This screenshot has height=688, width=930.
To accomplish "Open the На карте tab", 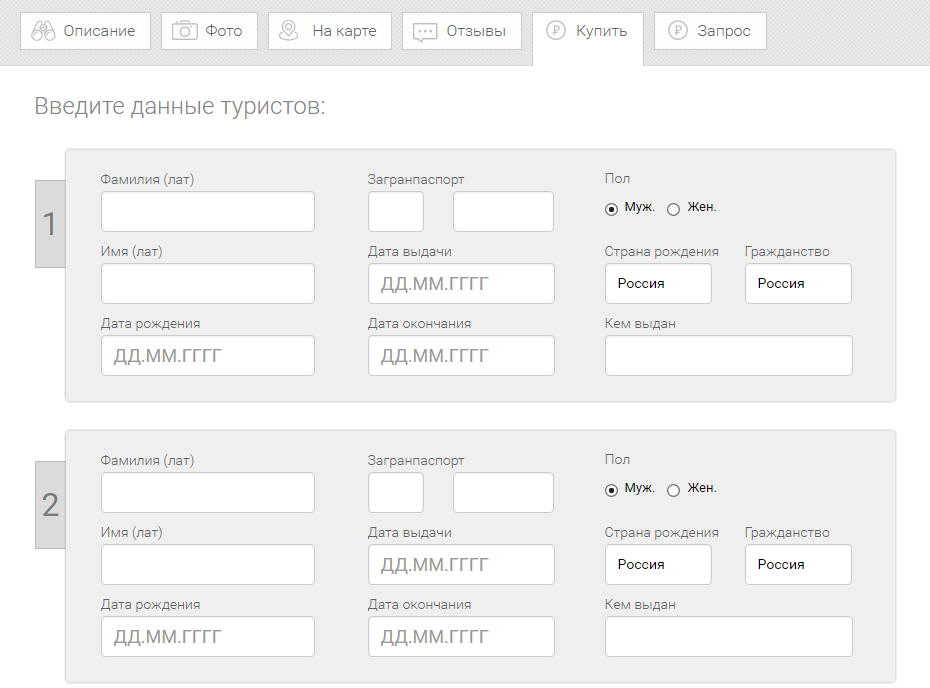I will pos(330,31).
